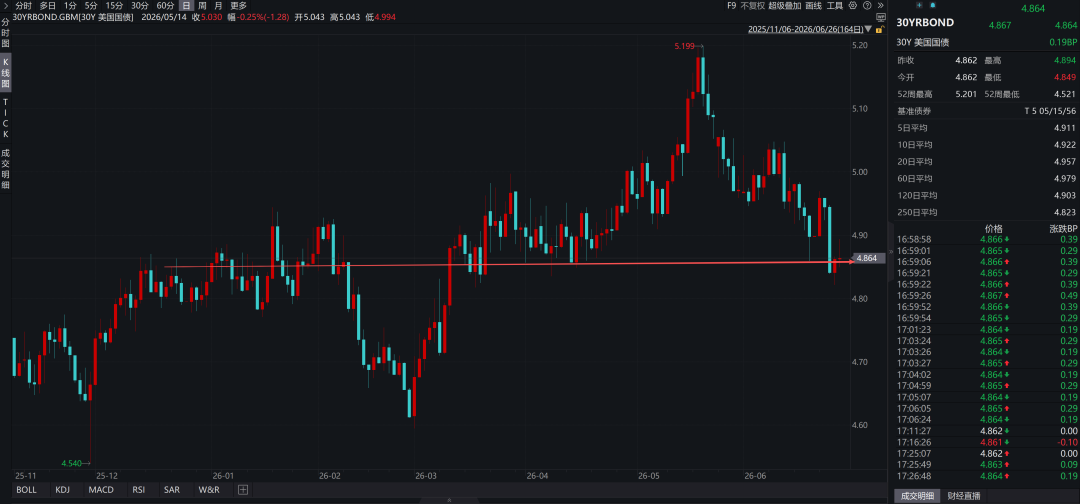The height and width of the screenshot is (504, 1080).
Task: Open the 超级叠加 overlay menu
Action: coord(785,6)
